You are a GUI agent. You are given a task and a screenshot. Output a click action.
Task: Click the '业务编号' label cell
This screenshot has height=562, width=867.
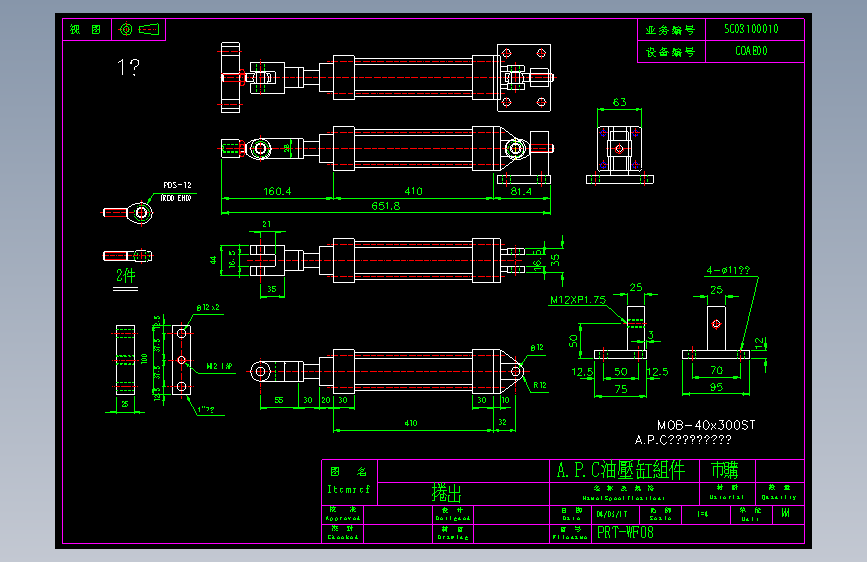(x=671, y=30)
